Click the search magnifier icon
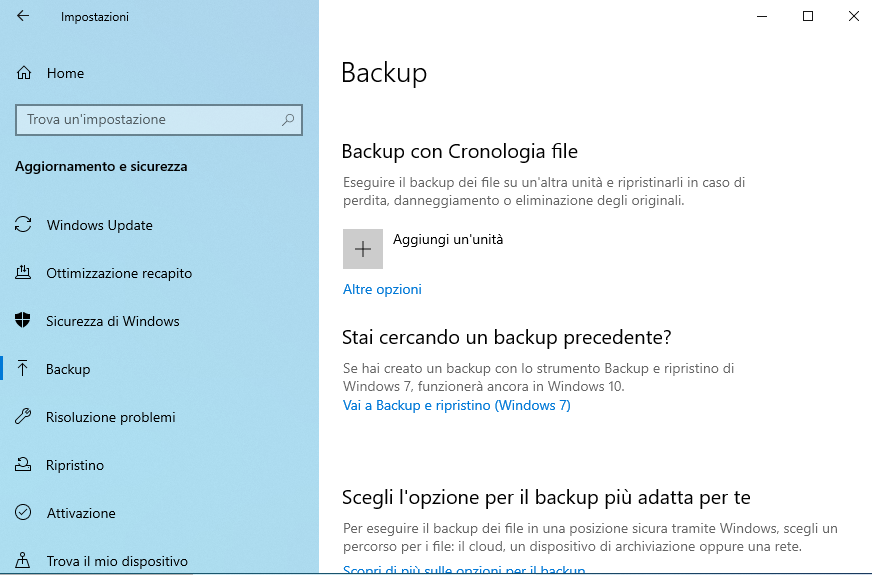The height and width of the screenshot is (575, 872). point(288,120)
